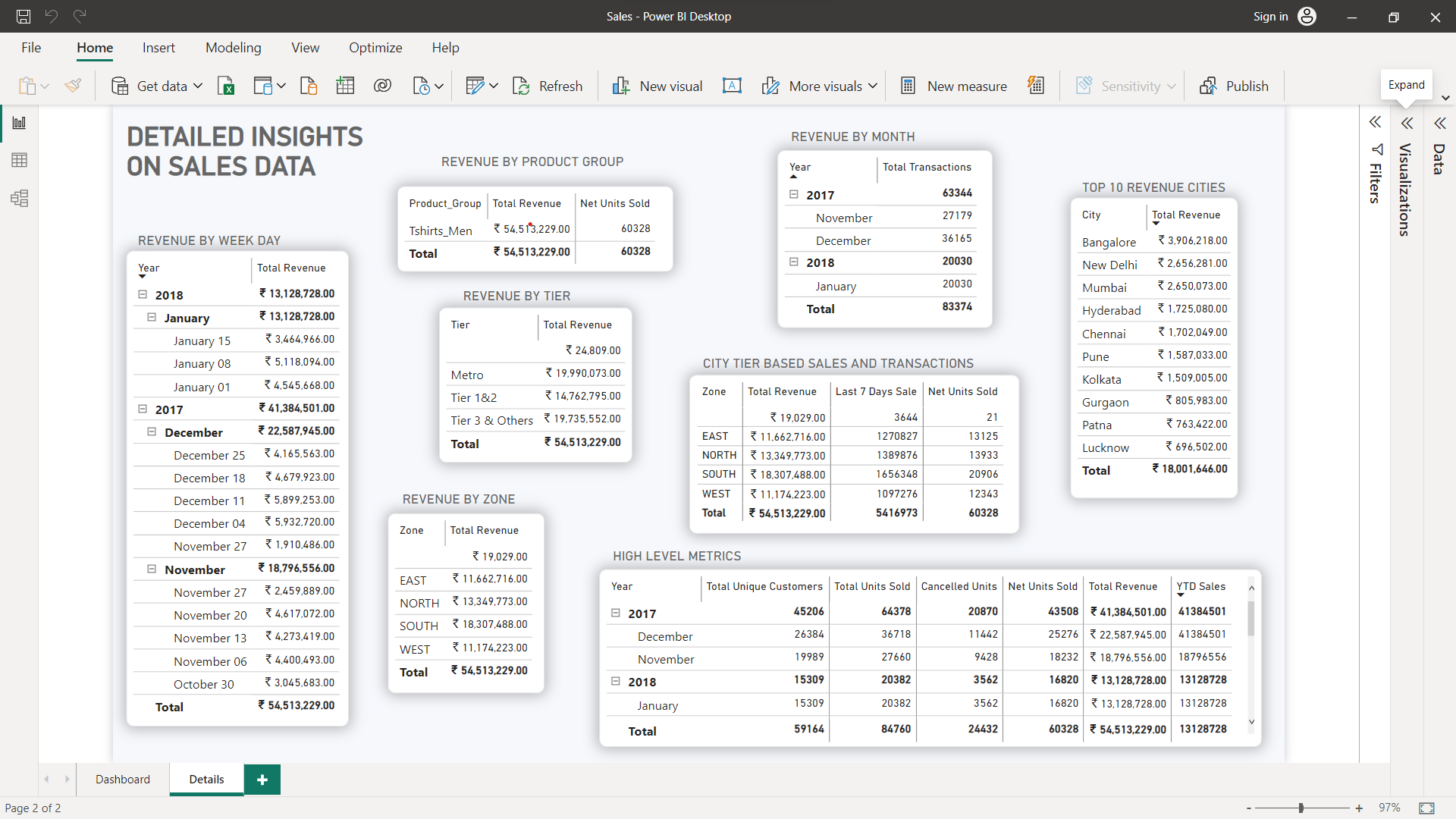Open Excel workbook import icon
This screenshot has height=819, width=1456.
pyautogui.click(x=226, y=86)
